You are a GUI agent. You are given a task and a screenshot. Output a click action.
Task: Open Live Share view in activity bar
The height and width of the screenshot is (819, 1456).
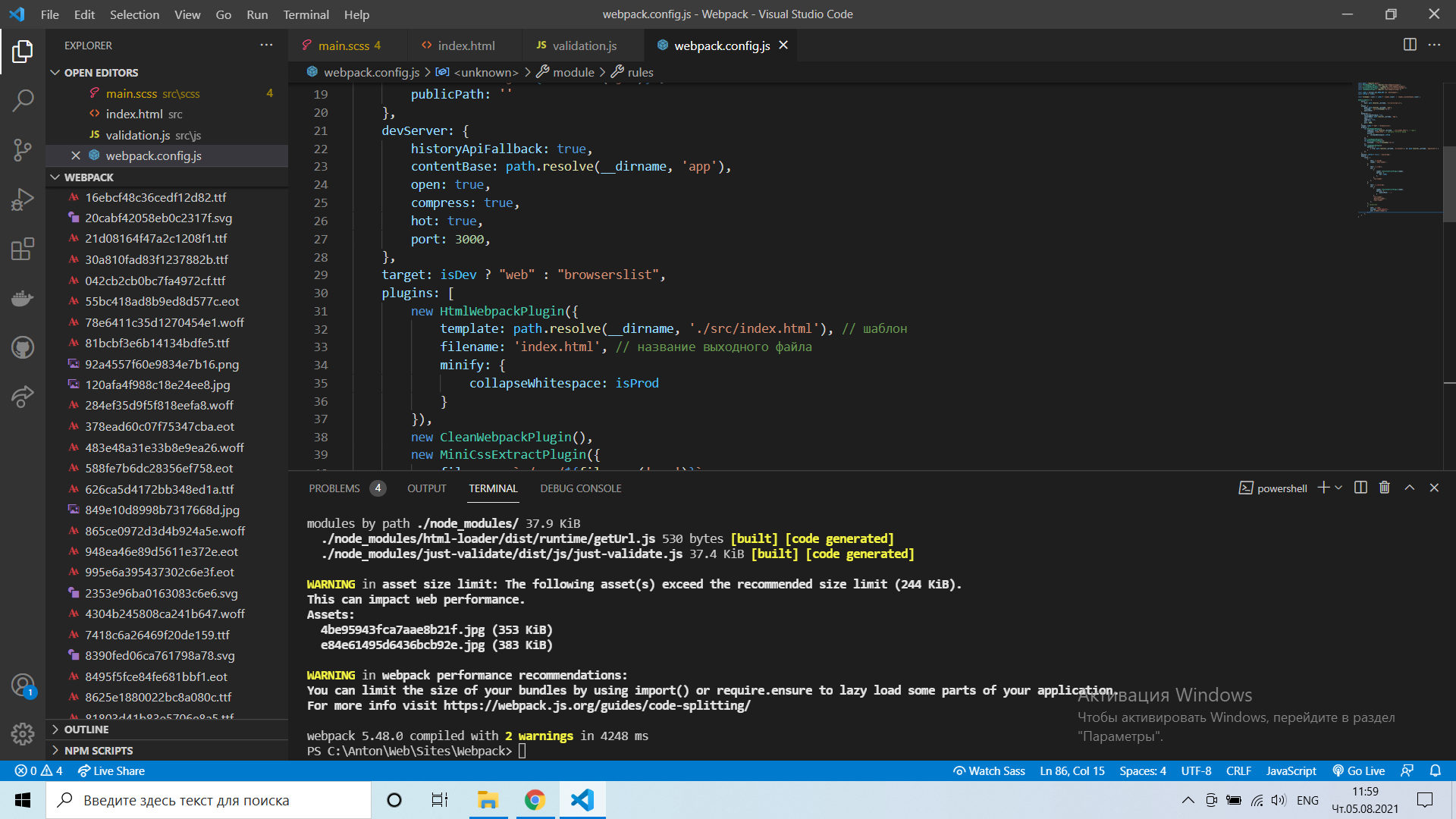(23, 397)
